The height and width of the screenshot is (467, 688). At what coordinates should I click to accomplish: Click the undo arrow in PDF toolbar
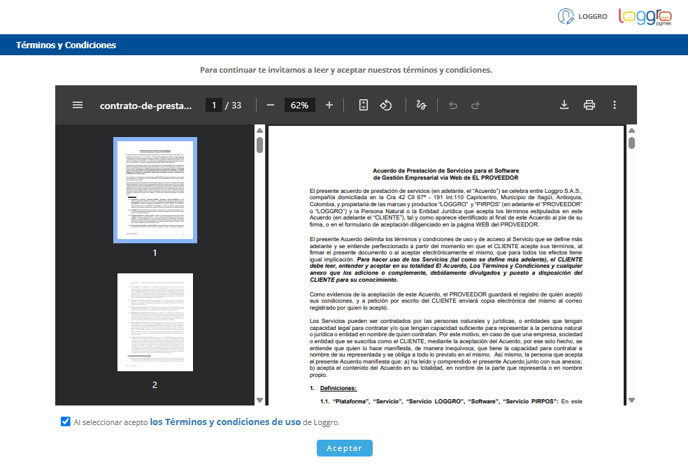(452, 105)
